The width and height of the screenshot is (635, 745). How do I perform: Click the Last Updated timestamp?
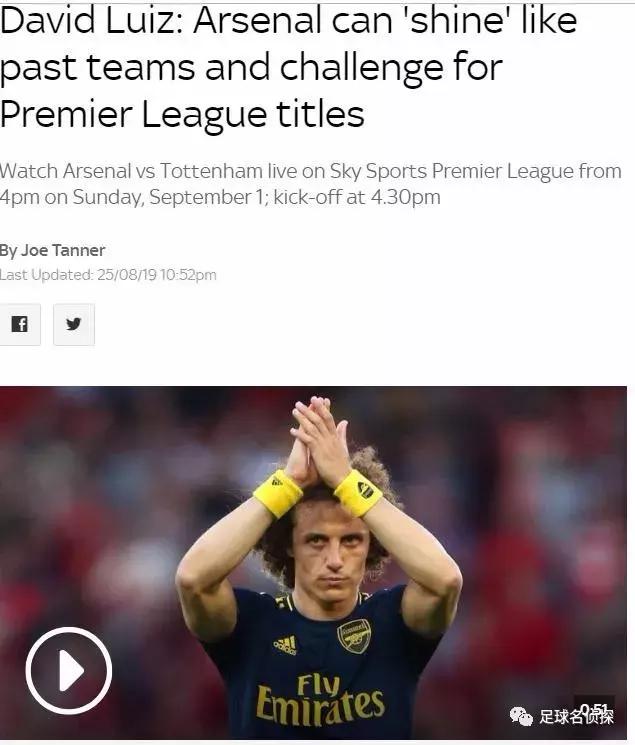108,275
